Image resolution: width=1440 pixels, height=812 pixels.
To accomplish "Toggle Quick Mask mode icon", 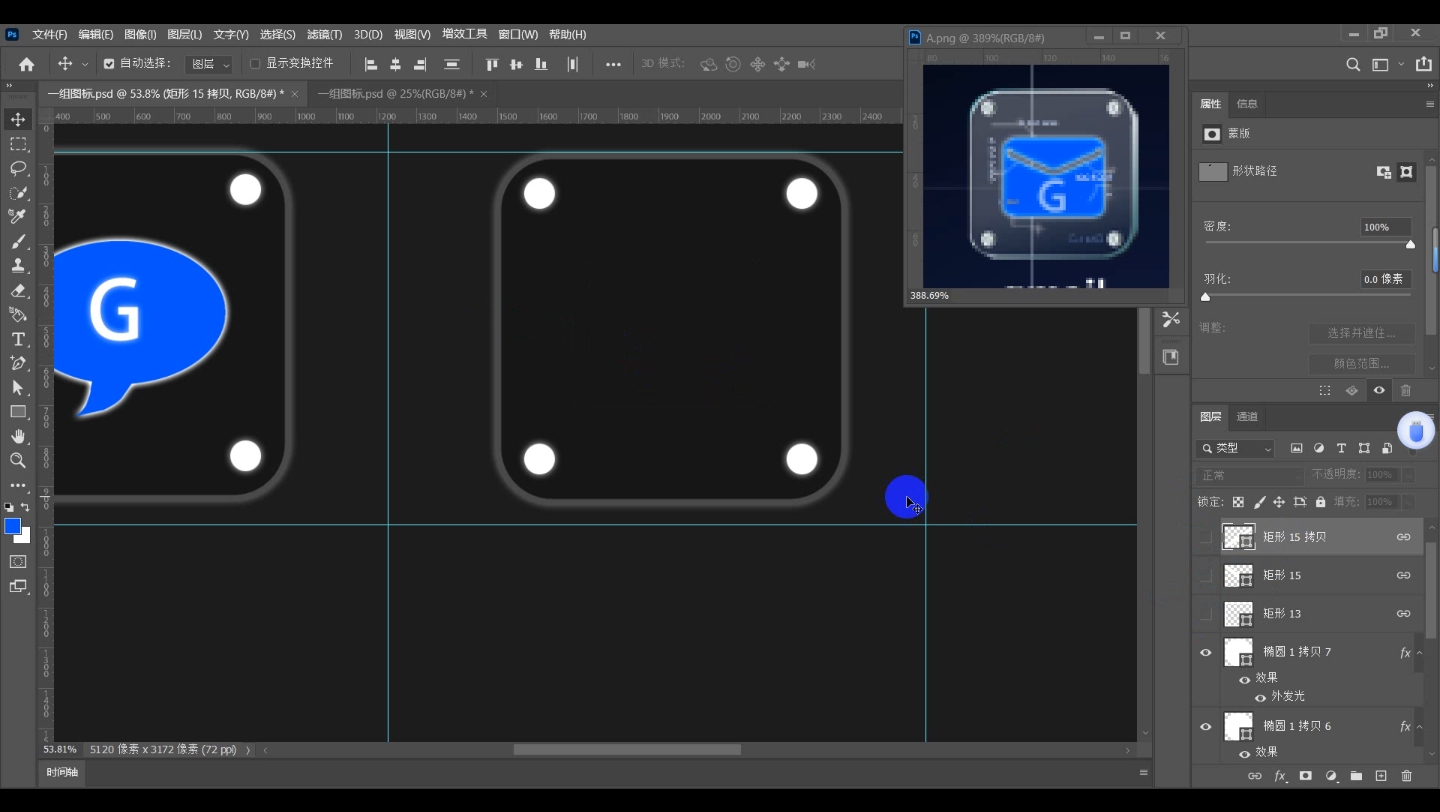I will (x=18, y=562).
